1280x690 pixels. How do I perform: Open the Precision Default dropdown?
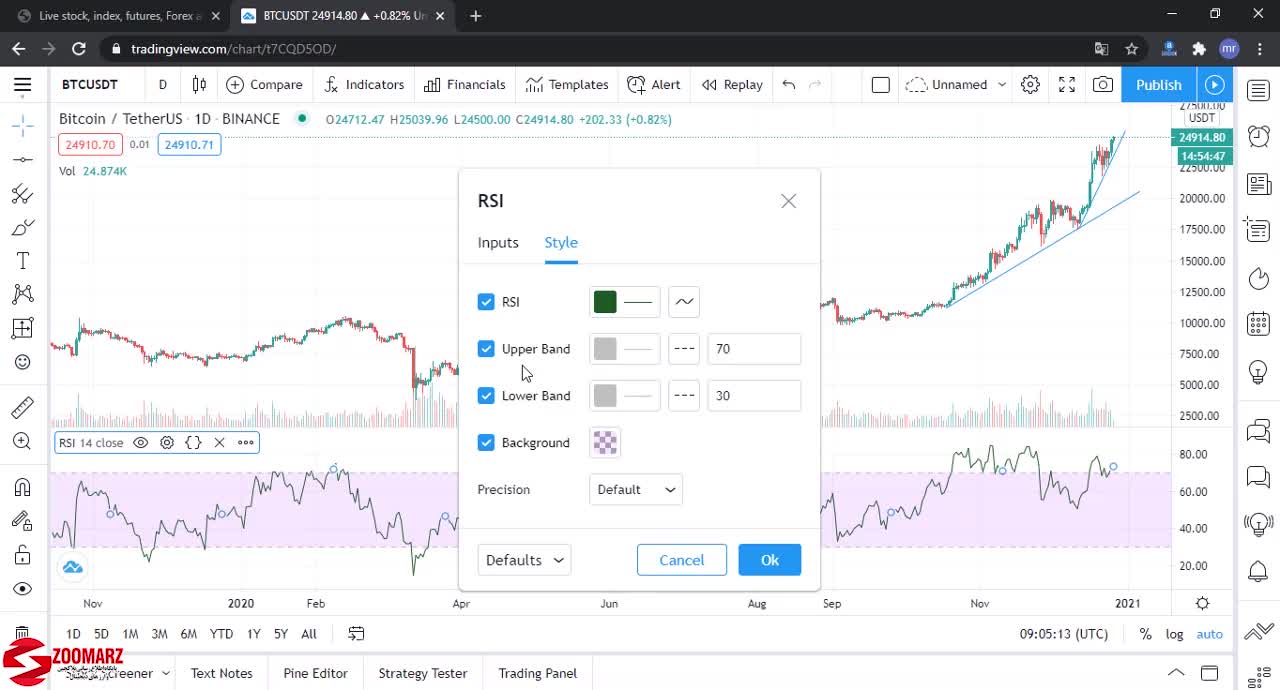(x=636, y=490)
